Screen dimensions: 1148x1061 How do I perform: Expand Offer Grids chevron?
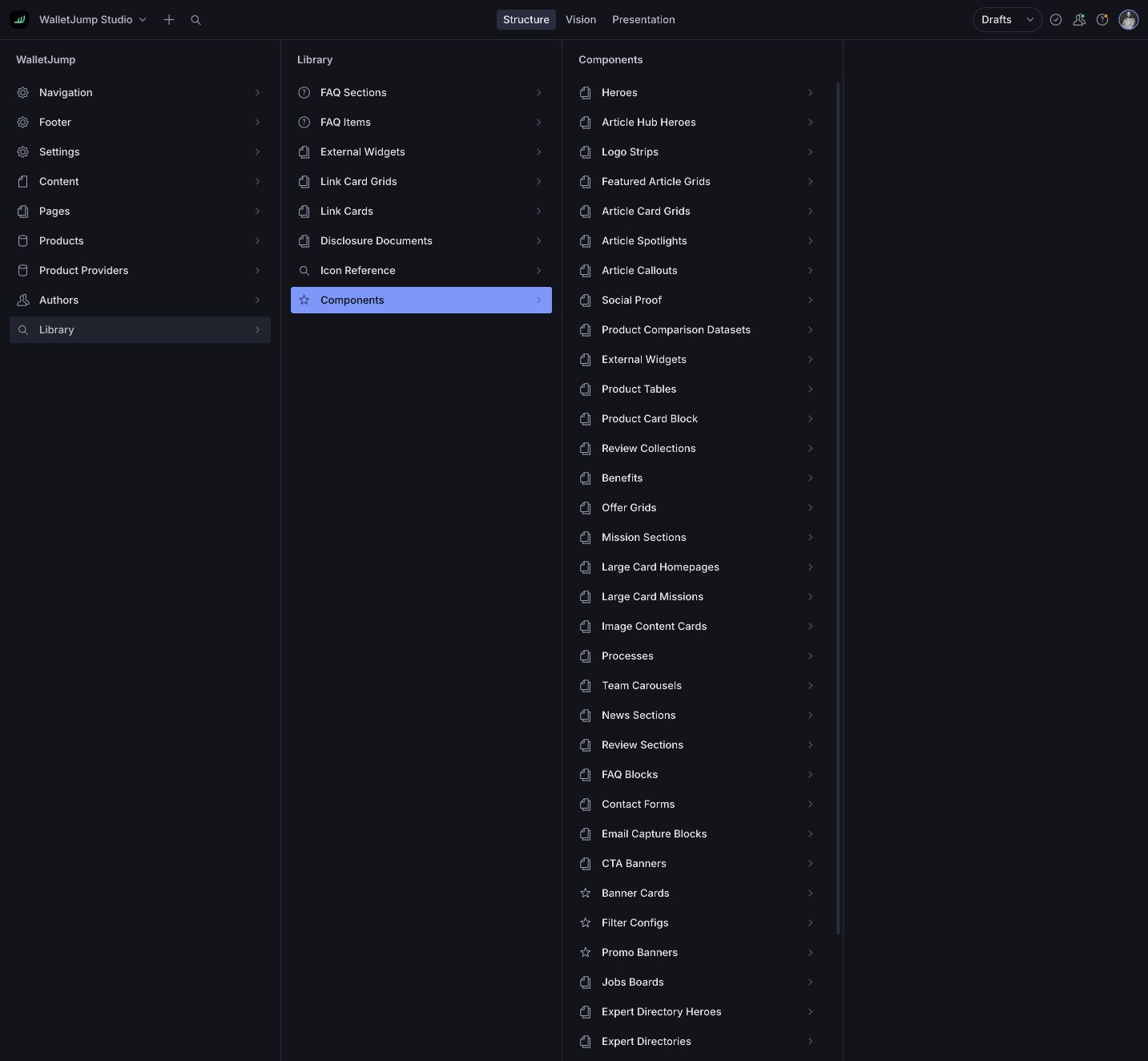(x=810, y=507)
